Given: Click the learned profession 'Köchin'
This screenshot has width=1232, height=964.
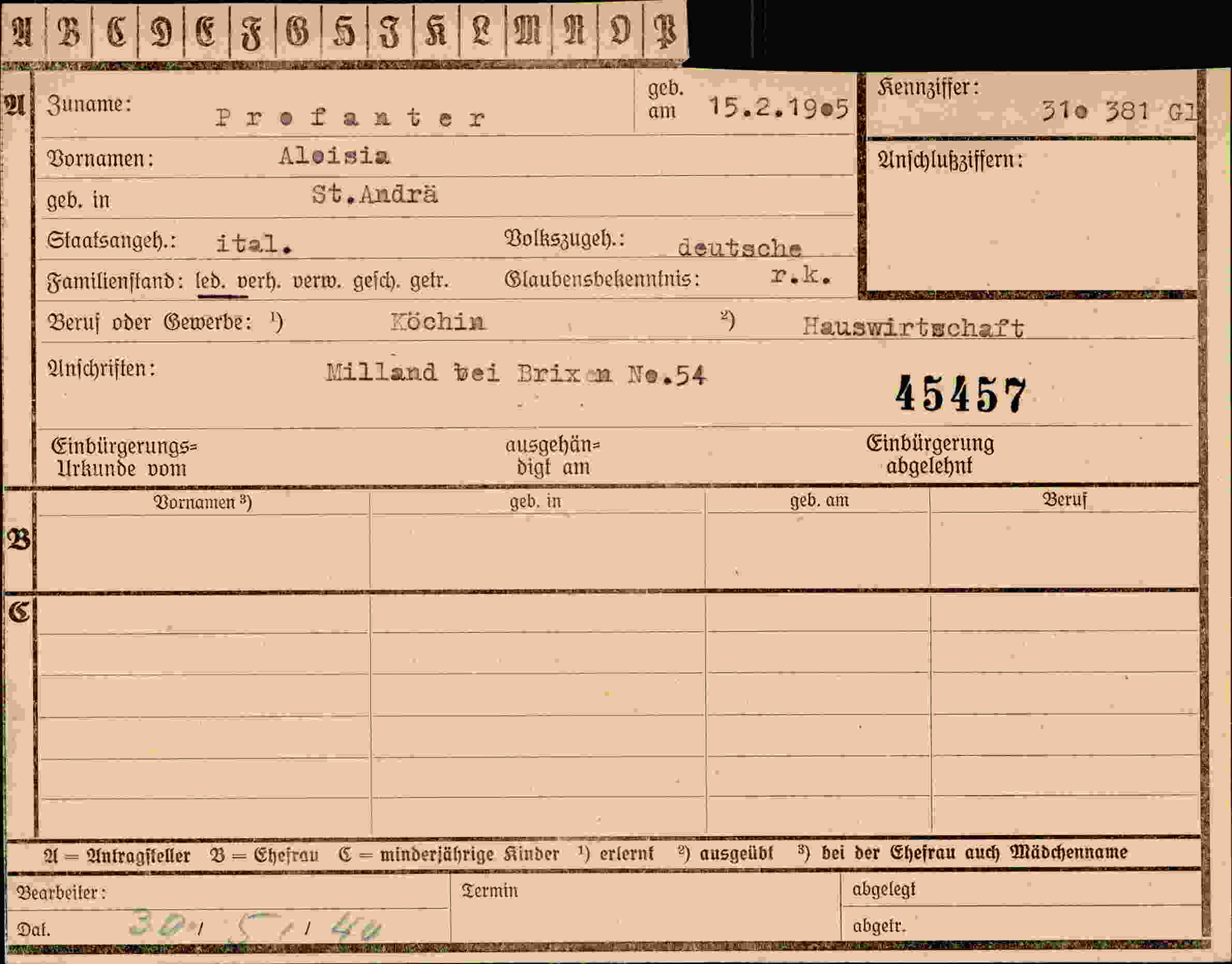Looking at the screenshot, I should point(438,322).
